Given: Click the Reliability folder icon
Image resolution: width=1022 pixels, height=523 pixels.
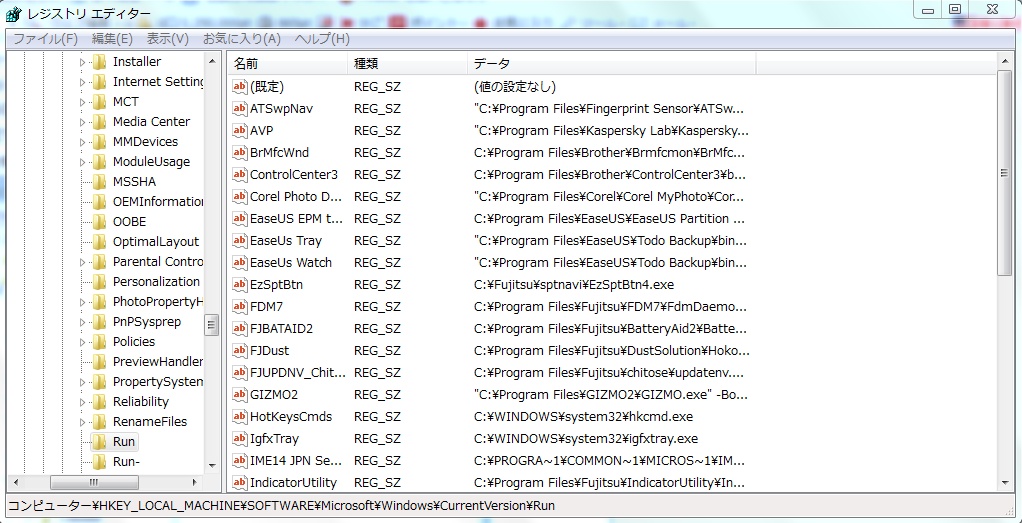Looking at the screenshot, I should coord(99,402).
